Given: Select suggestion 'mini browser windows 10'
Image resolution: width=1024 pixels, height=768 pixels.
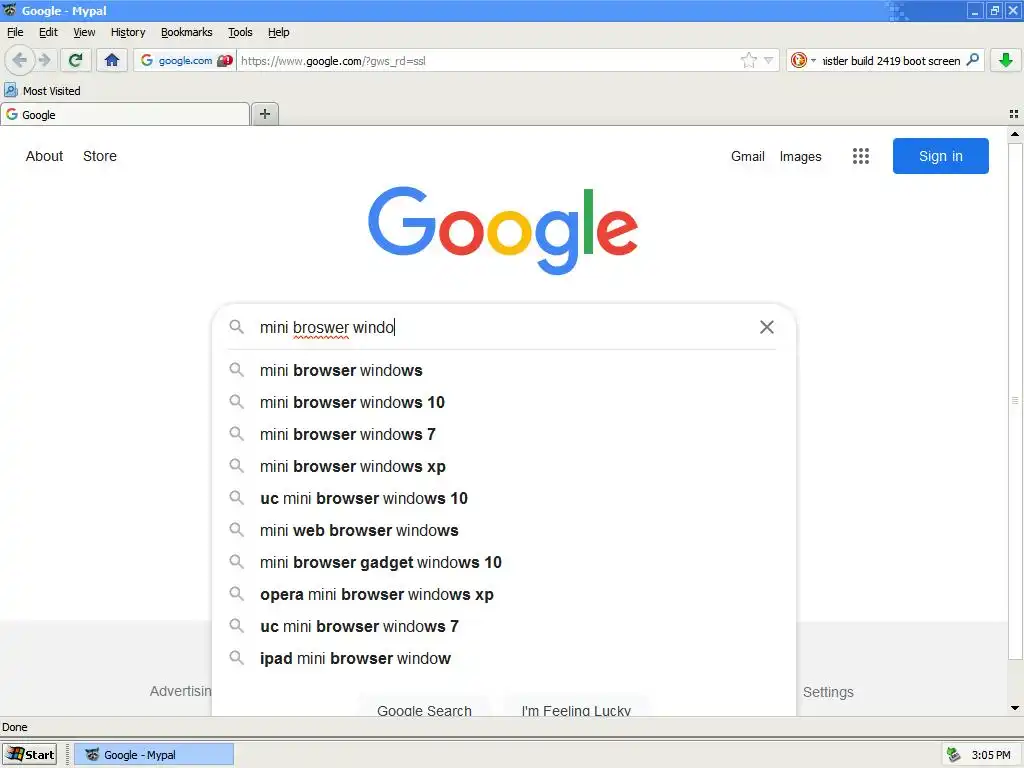Looking at the screenshot, I should [503, 402].
